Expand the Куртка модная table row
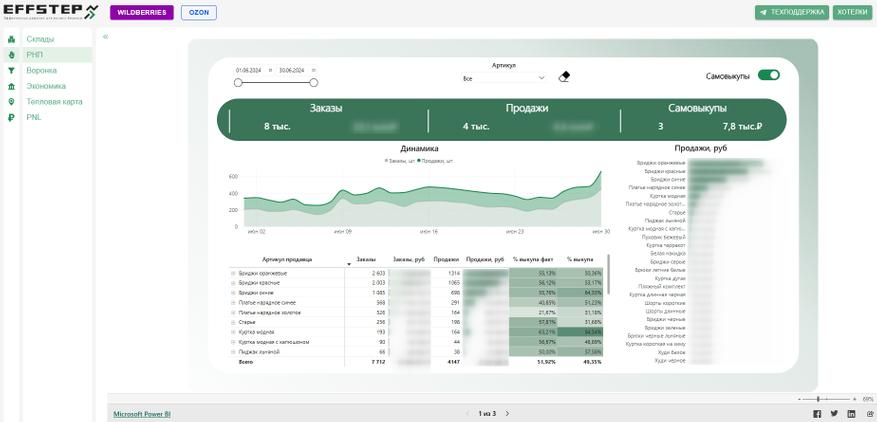877x422 pixels. pos(233,332)
